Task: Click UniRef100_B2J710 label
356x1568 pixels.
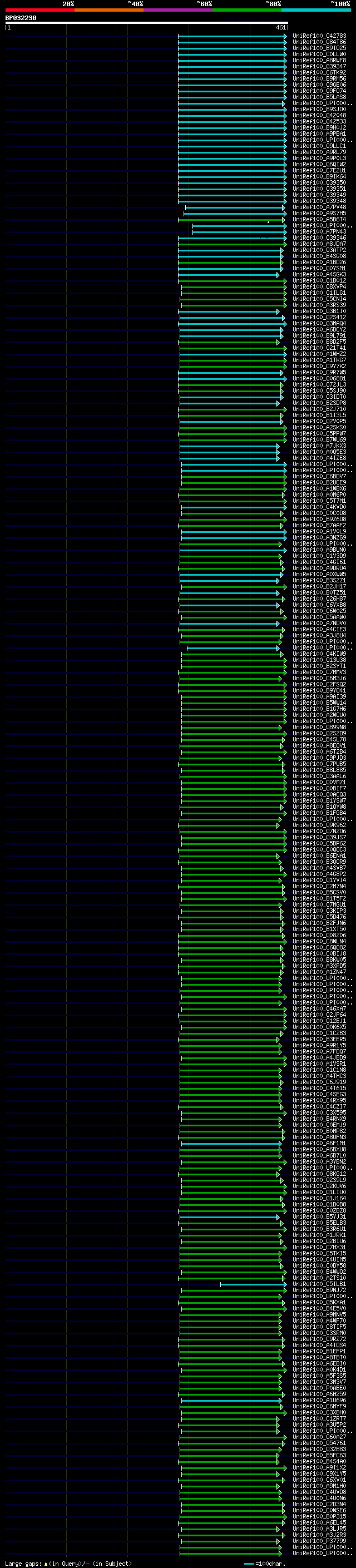Action: pos(319,409)
